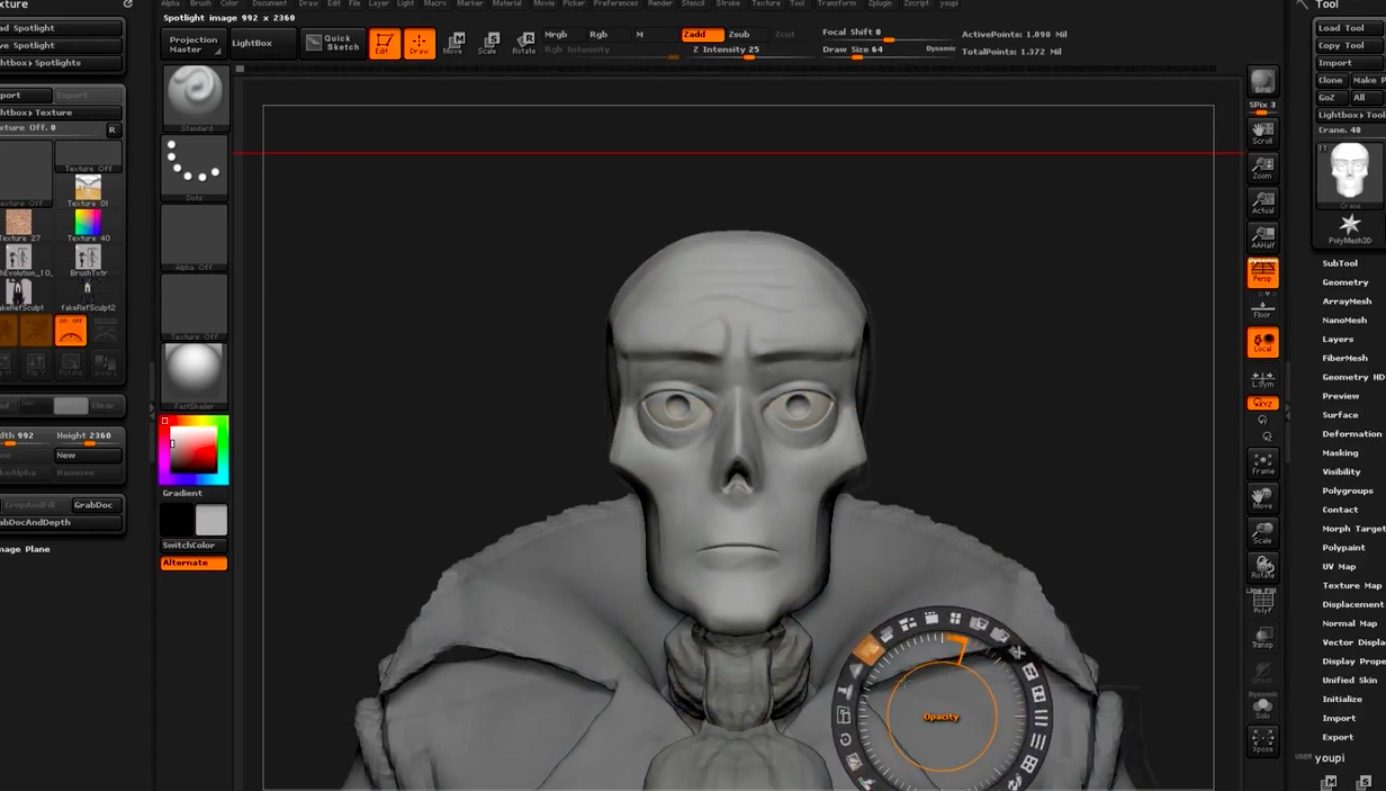Viewport: 1386px width, 791px height.
Task: Click the Frame button in right shelf
Action: click(1263, 464)
